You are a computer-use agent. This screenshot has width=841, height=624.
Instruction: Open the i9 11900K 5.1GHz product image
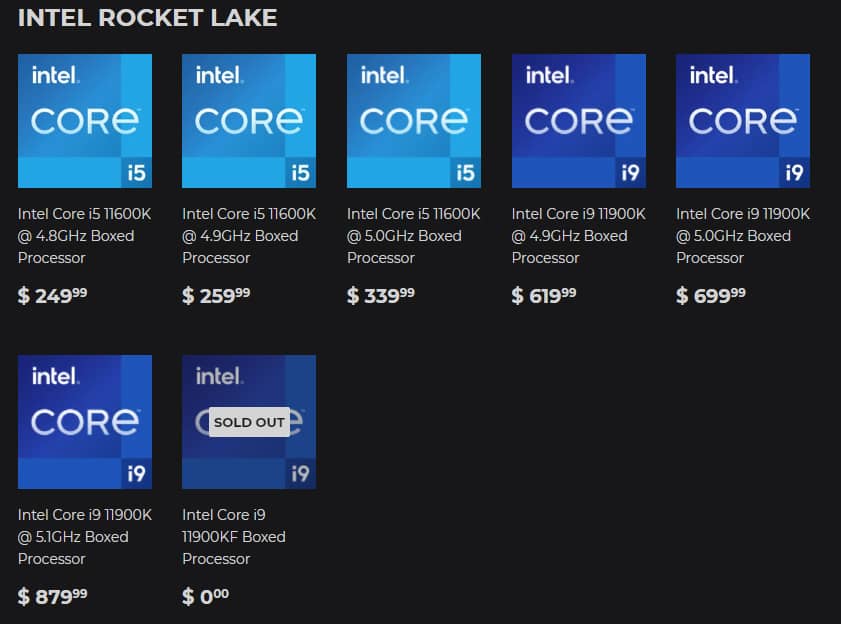point(85,422)
